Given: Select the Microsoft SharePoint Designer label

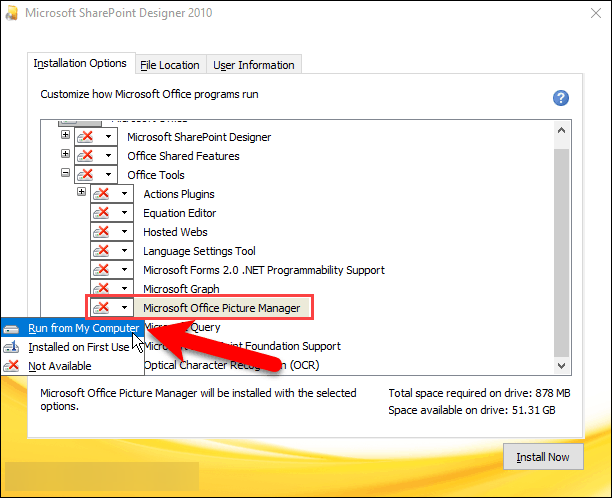Looking at the screenshot, I should tap(199, 137).
